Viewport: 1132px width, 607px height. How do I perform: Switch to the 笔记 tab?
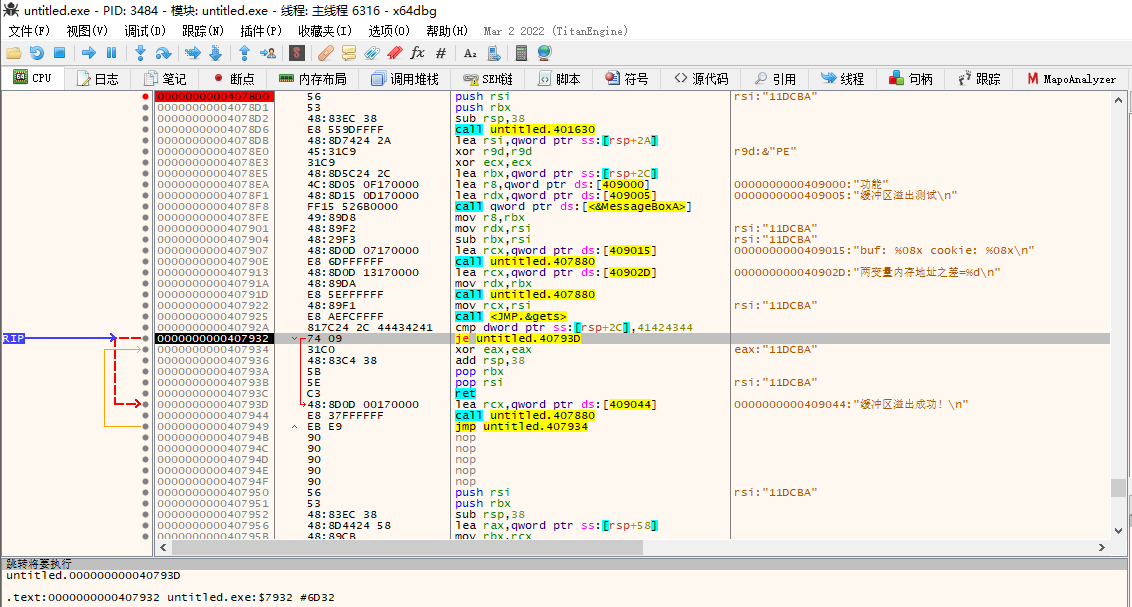(x=165, y=79)
